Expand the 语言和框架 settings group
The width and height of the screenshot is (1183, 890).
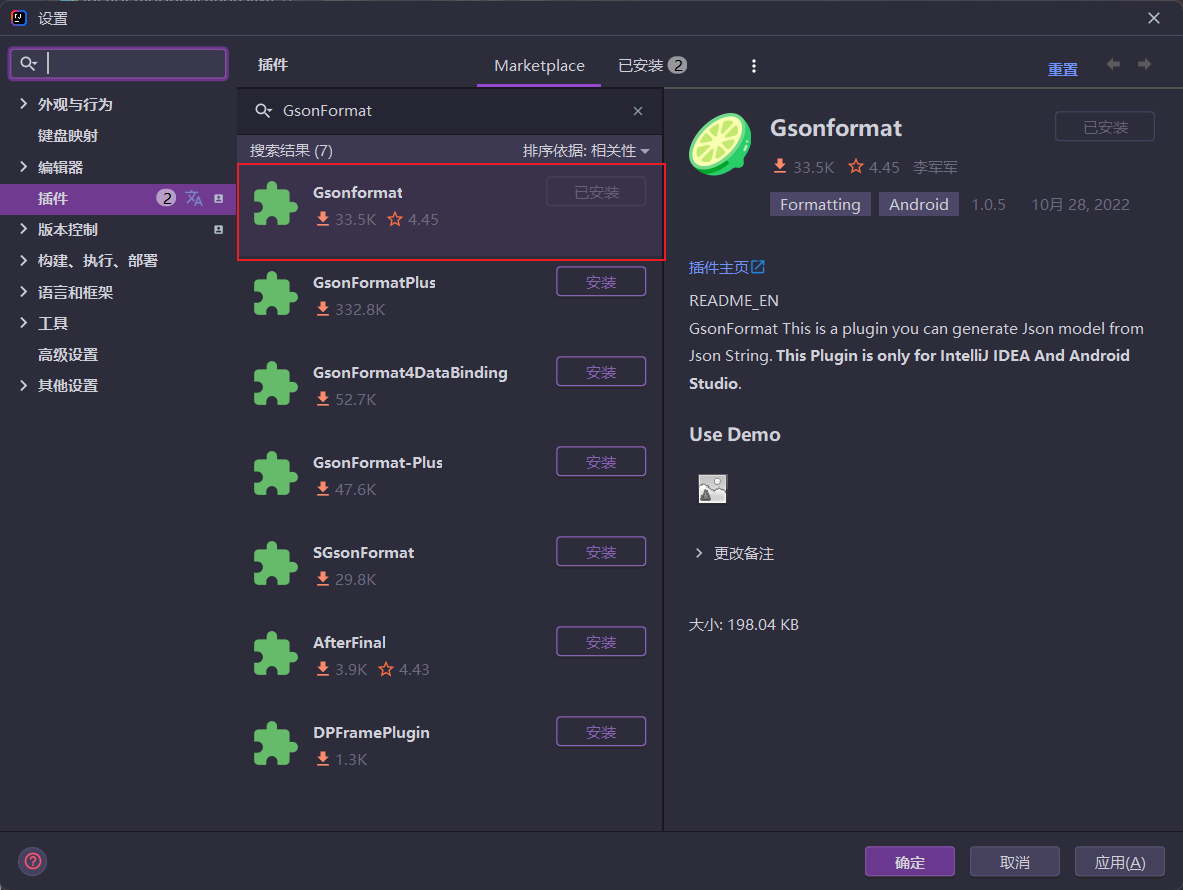23,292
